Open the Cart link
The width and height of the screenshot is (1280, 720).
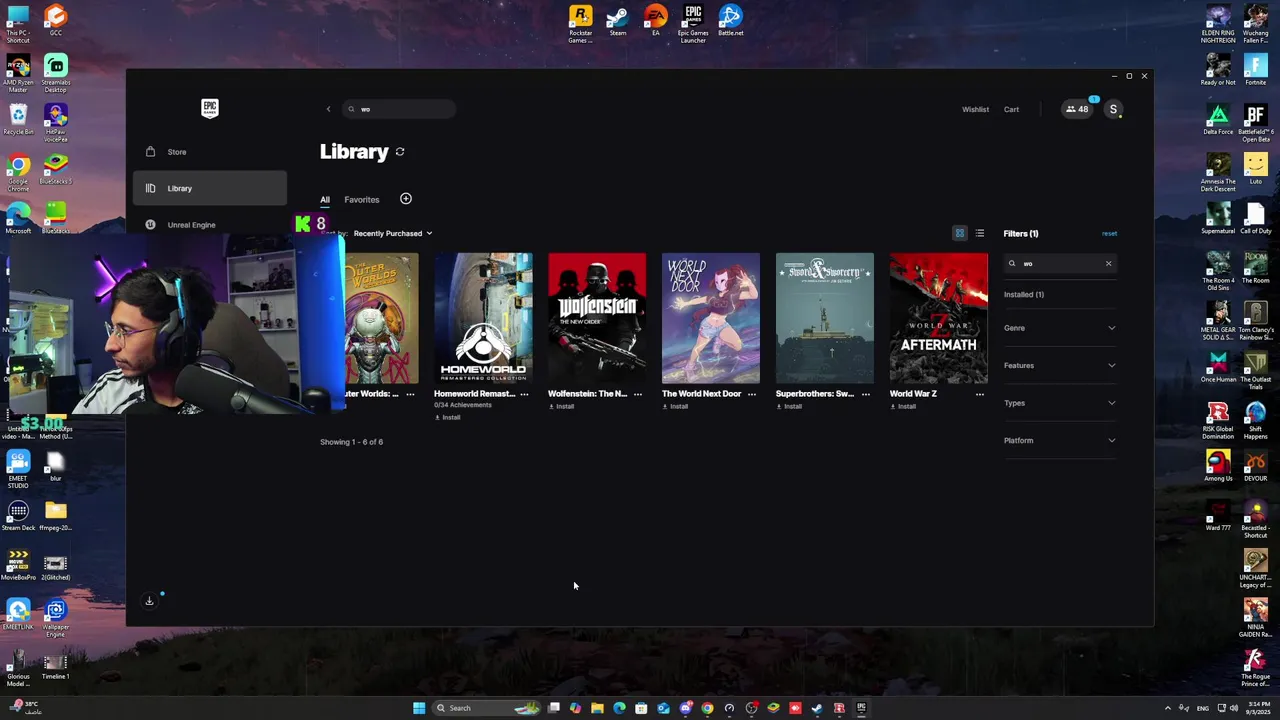tap(1011, 109)
